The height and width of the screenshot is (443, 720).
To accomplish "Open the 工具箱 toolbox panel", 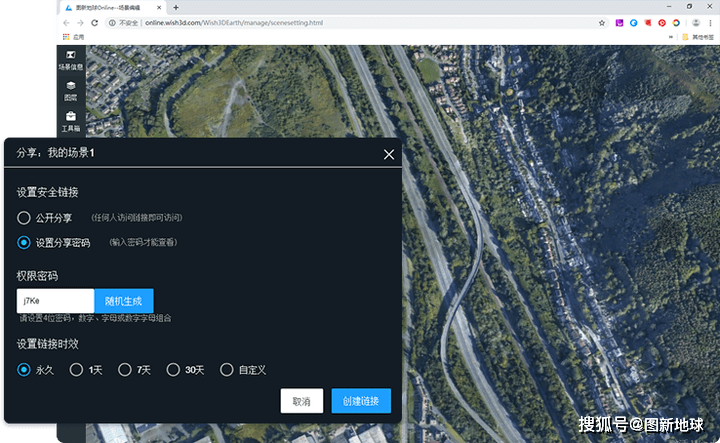I will coord(70,121).
